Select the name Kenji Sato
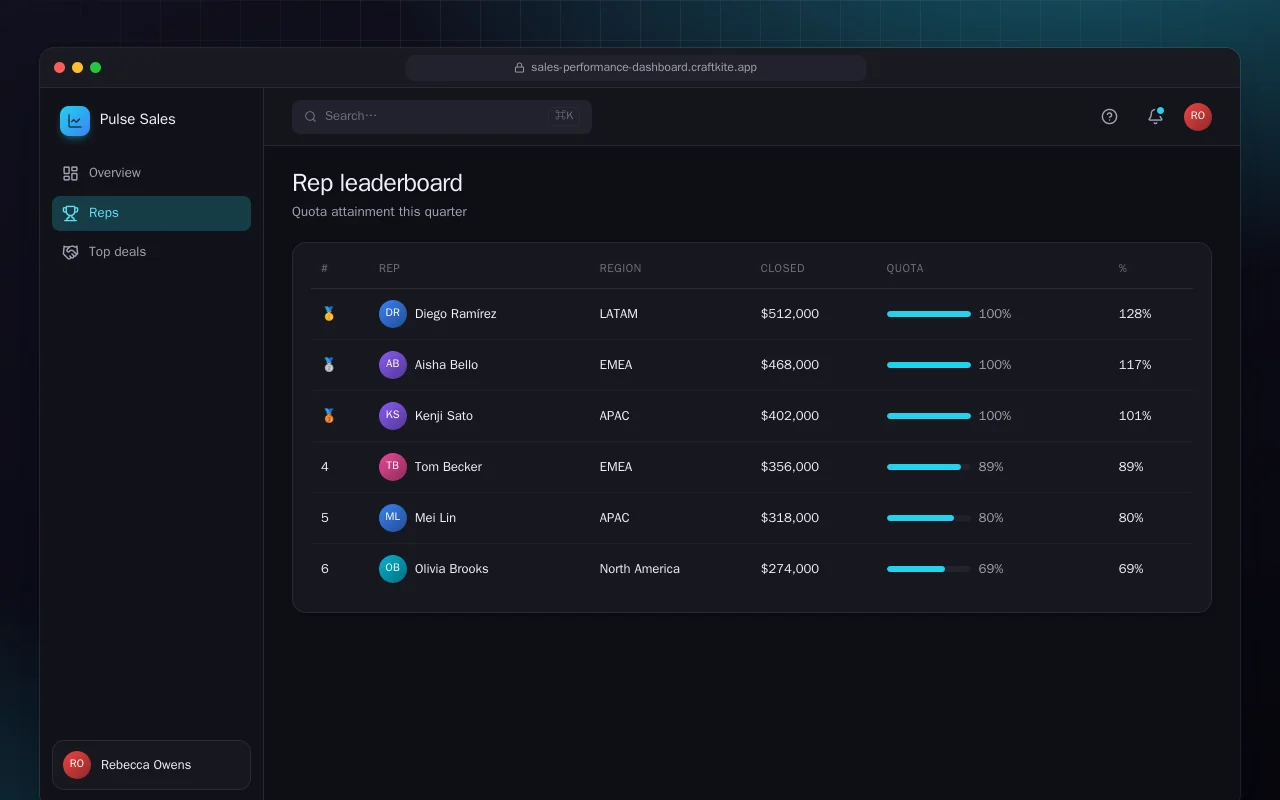Viewport: 1280px width, 800px height. [444, 416]
